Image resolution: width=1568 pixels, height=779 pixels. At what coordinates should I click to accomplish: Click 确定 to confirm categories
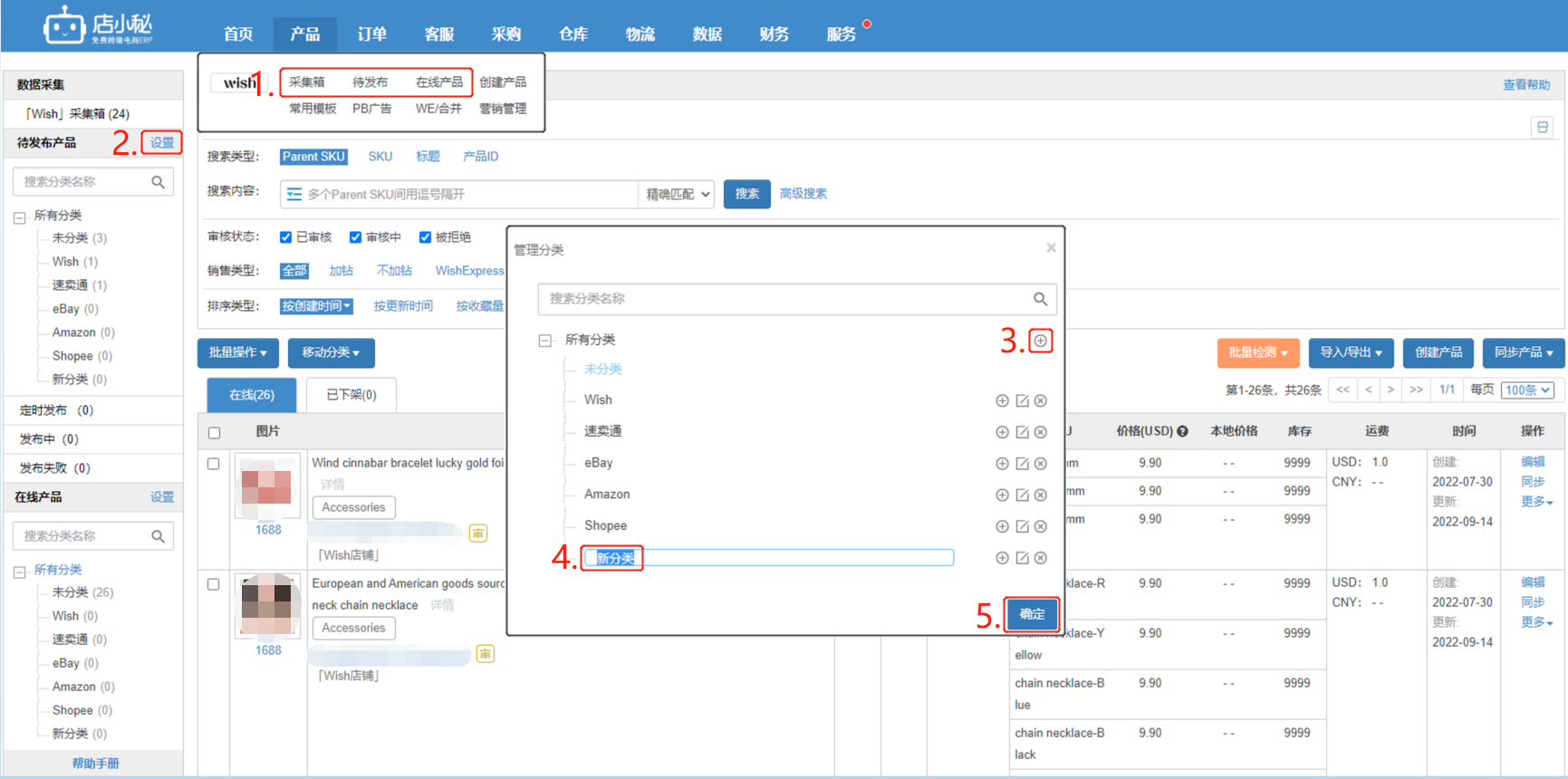click(x=1032, y=614)
